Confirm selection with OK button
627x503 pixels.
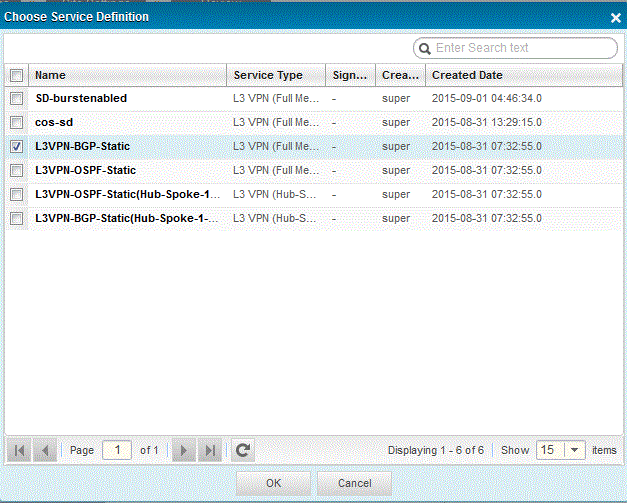point(274,483)
